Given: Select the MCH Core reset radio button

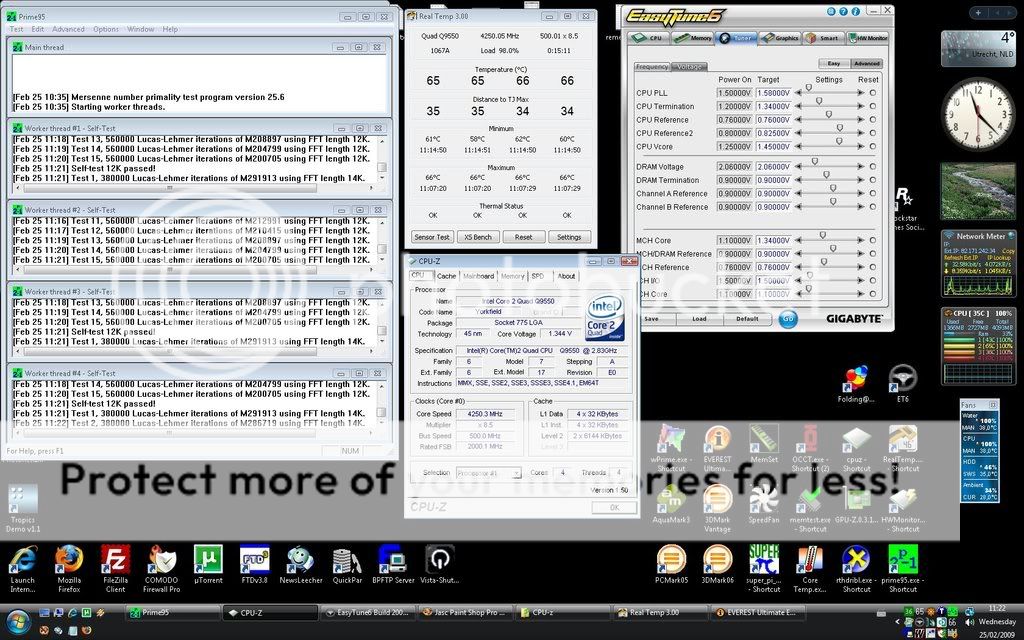Looking at the screenshot, I should pyautogui.click(x=873, y=240).
